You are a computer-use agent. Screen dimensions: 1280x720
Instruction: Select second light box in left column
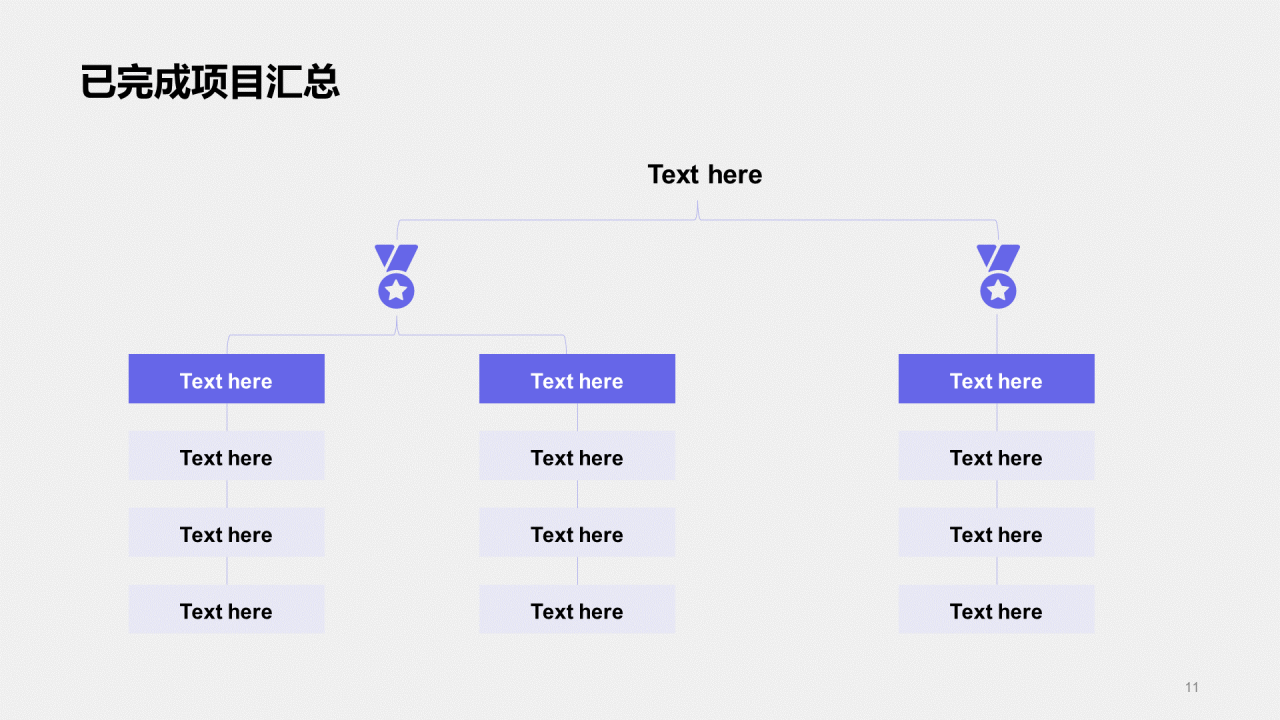click(227, 532)
